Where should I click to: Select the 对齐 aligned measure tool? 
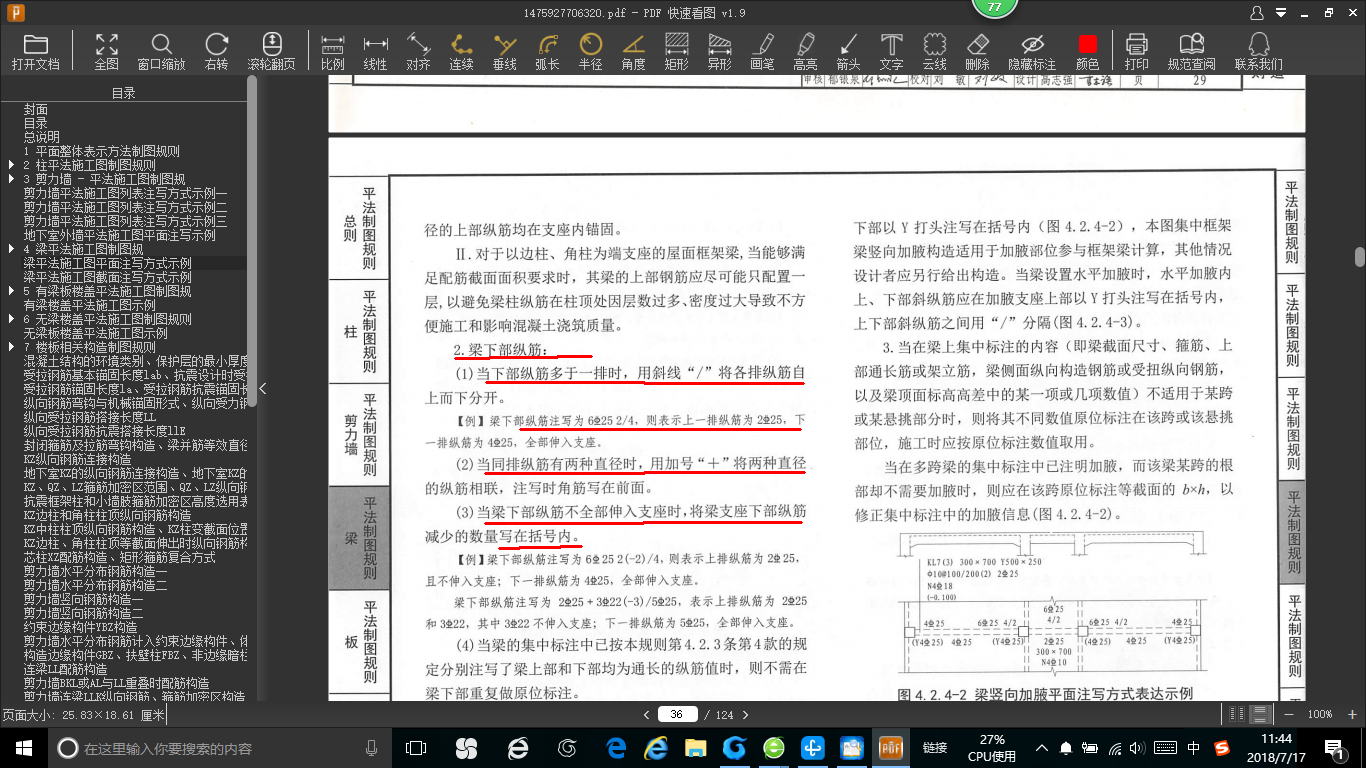(x=418, y=50)
